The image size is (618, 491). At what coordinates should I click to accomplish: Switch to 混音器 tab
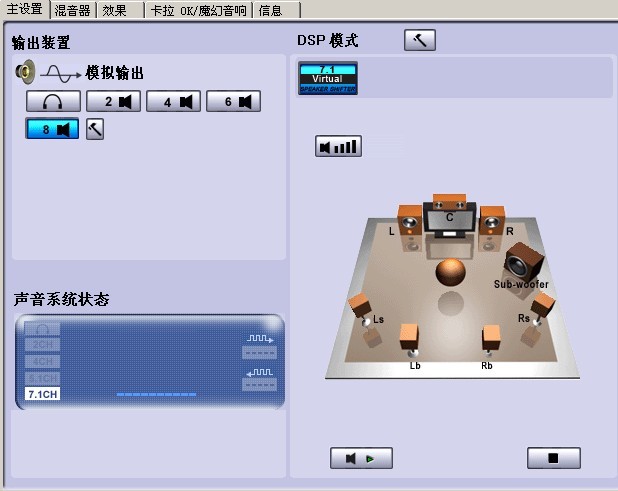pos(77,10)
